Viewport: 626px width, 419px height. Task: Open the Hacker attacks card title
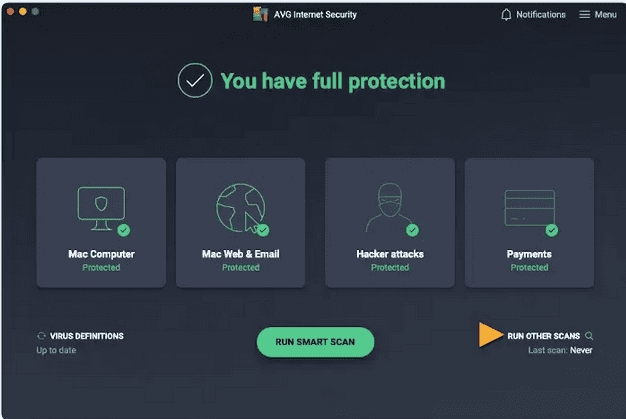(390, 254)
